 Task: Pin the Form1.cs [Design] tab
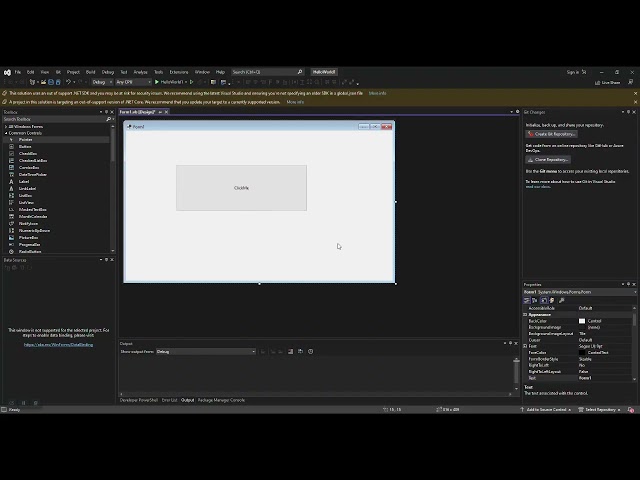point(160,112)
